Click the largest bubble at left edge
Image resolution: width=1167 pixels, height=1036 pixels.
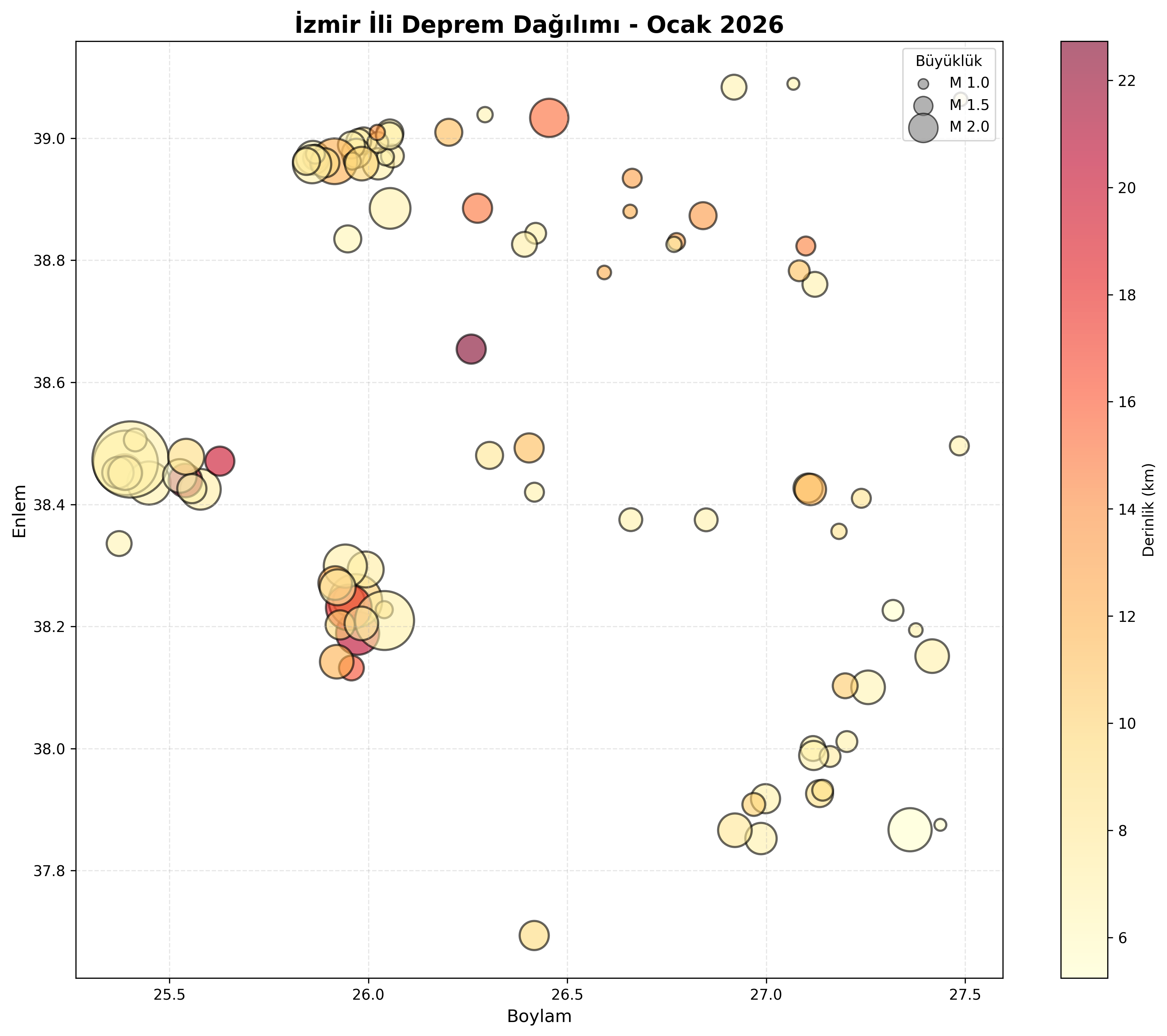(130, 460)
